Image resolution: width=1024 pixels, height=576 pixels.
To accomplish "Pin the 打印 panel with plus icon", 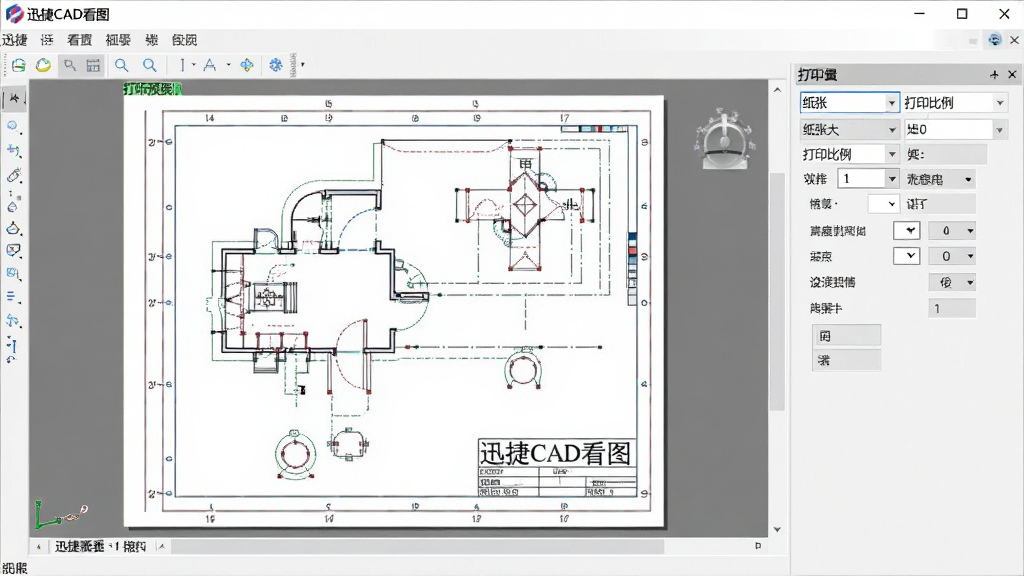I will (x=994, y=75).
